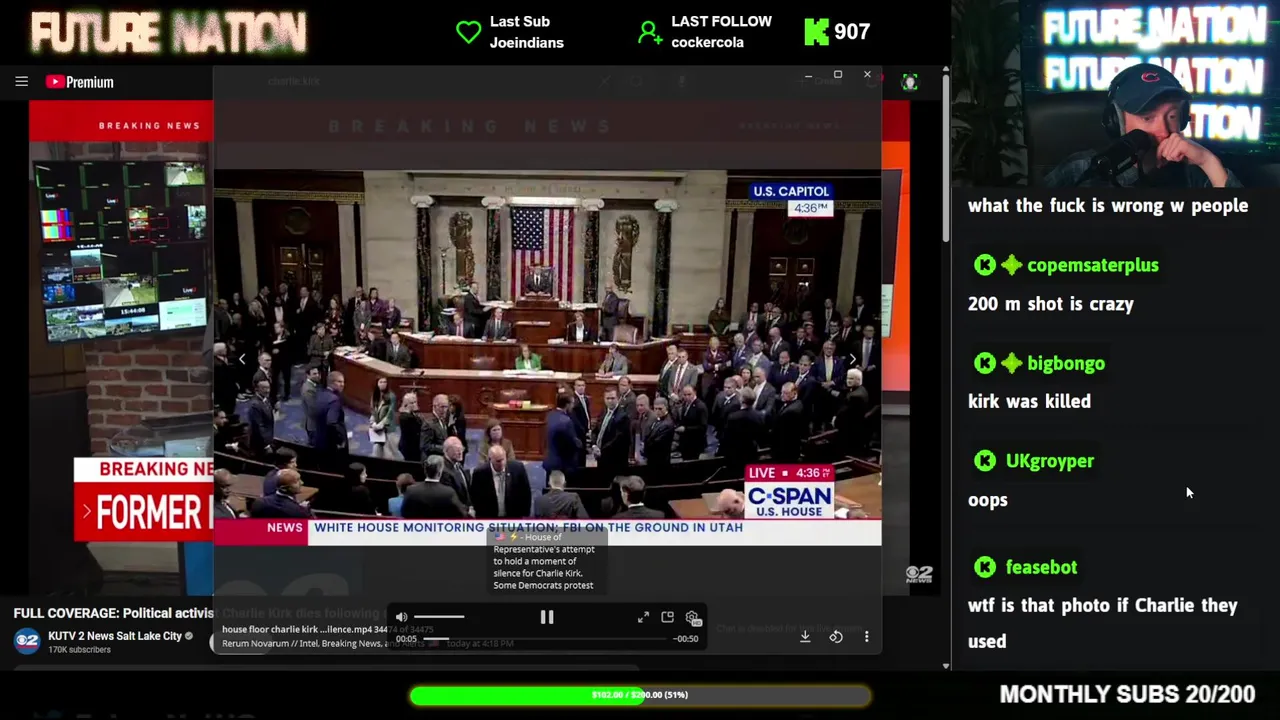Viewport: 1280px width, 720px height.
Task: Click the KUTV 2 News watermark logo
Action: 919,574
